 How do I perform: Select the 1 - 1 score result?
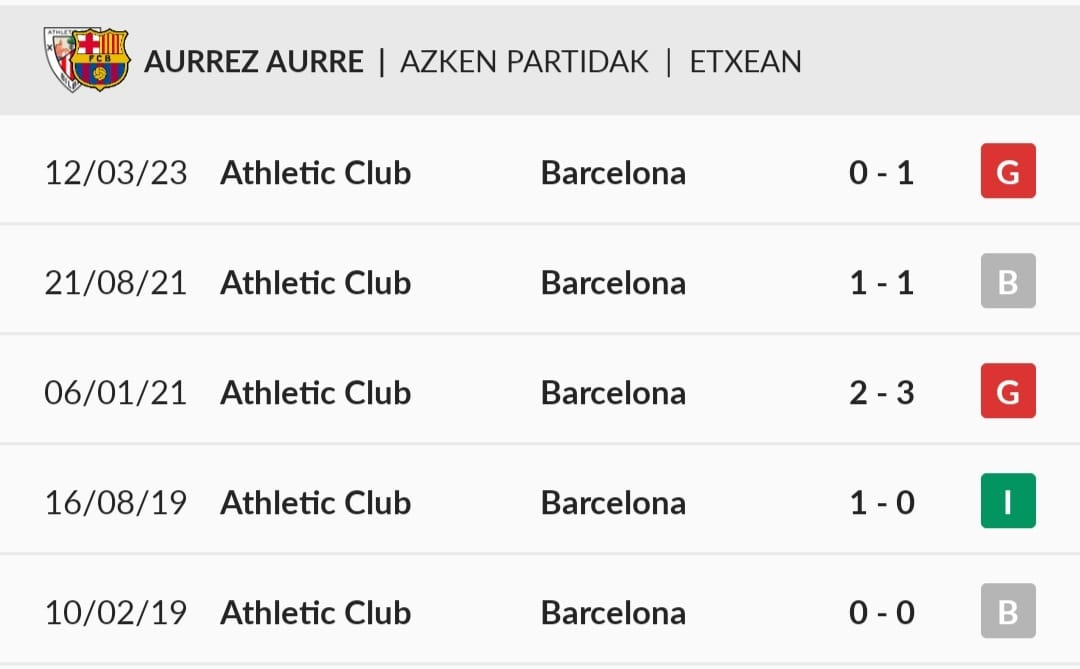click(x=882, y=282)
